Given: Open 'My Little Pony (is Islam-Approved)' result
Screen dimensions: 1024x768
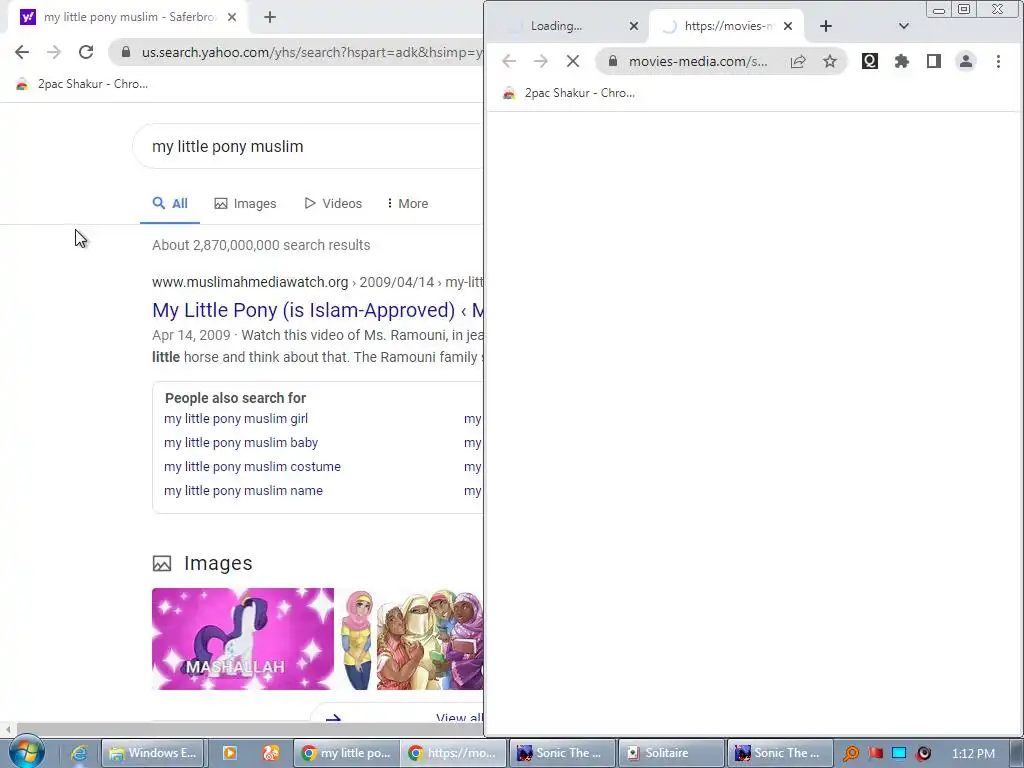Looking at the screenshot, I should click(317, 310).
